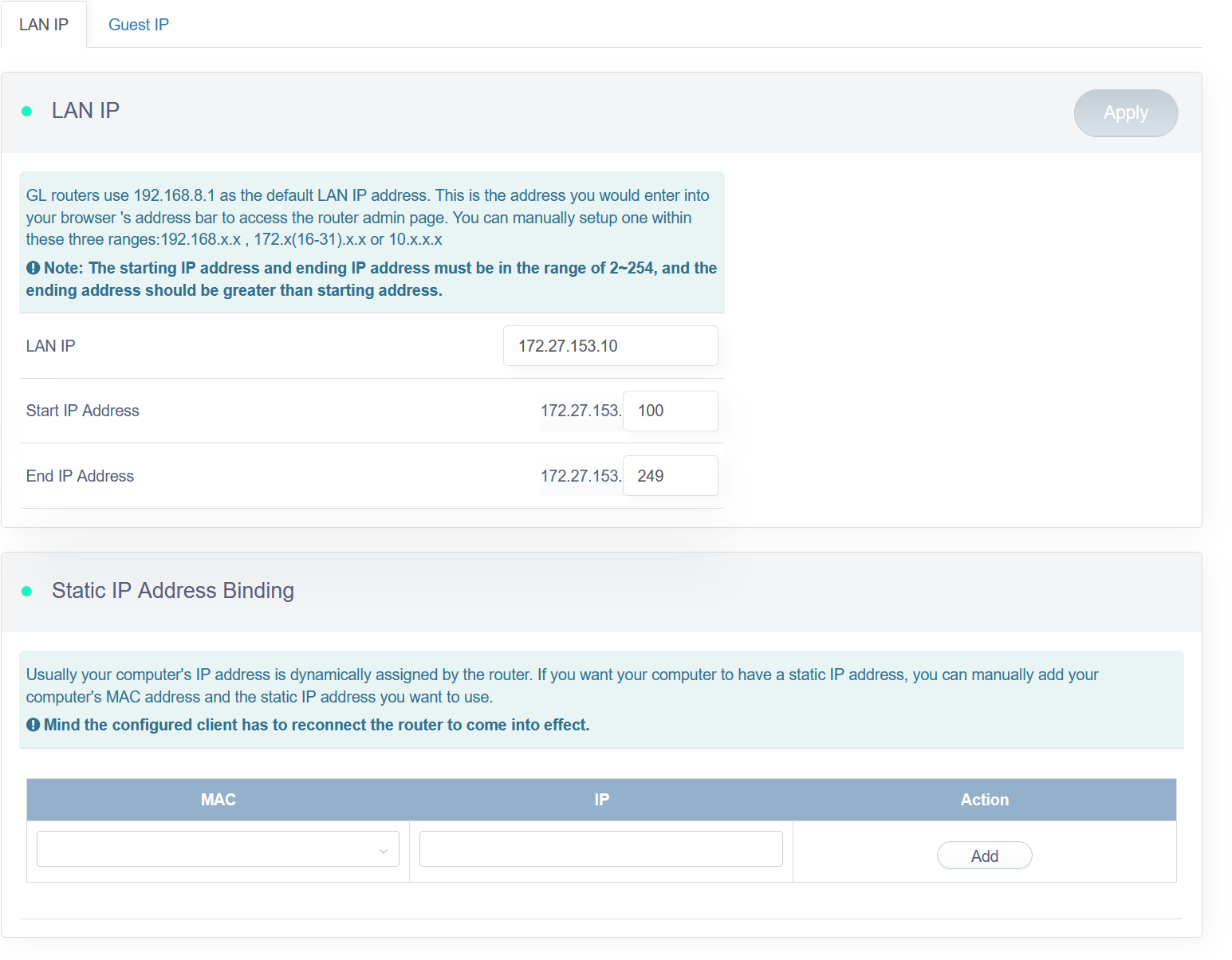Click the info icon in the LAN IP note
Image resolution: width=1232 pixels, height=960 pixels.
coord(33,268)
